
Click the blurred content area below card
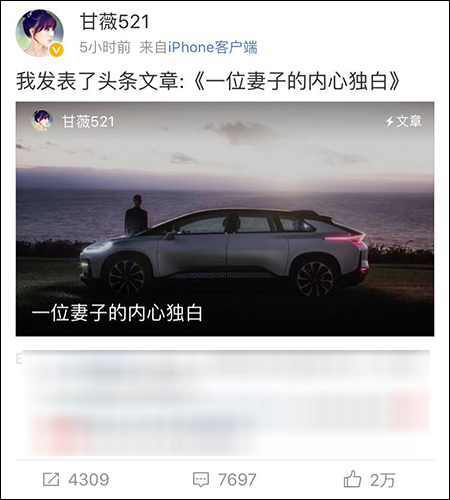tap(225, 403)
